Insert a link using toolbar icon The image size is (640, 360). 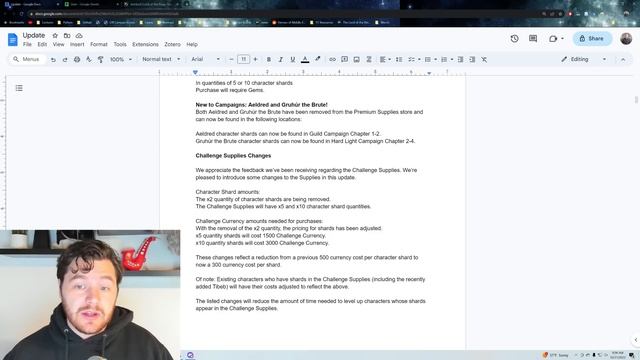(x=332, y=60)
